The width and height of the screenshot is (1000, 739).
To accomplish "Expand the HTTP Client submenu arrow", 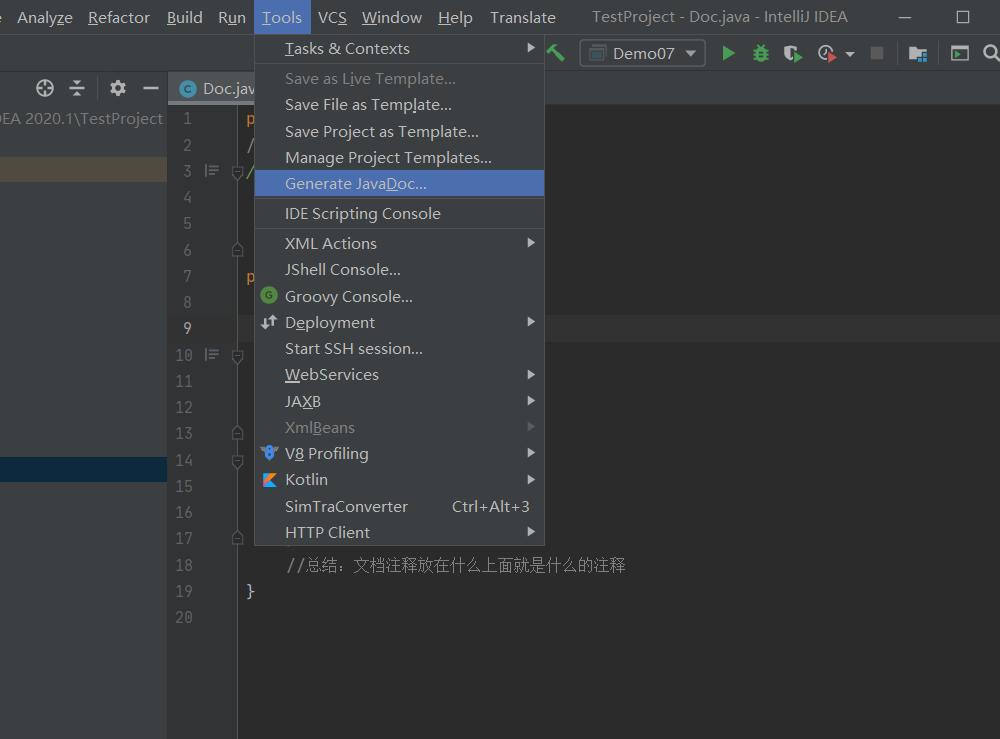I will point(531,532).
